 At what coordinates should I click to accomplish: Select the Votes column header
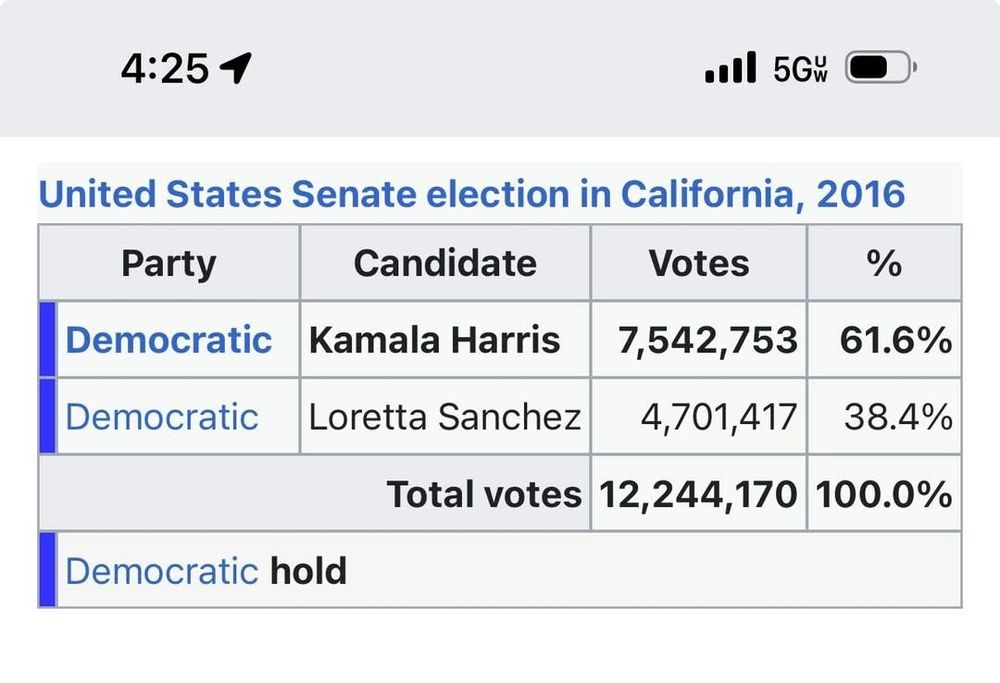coord(699,263)
